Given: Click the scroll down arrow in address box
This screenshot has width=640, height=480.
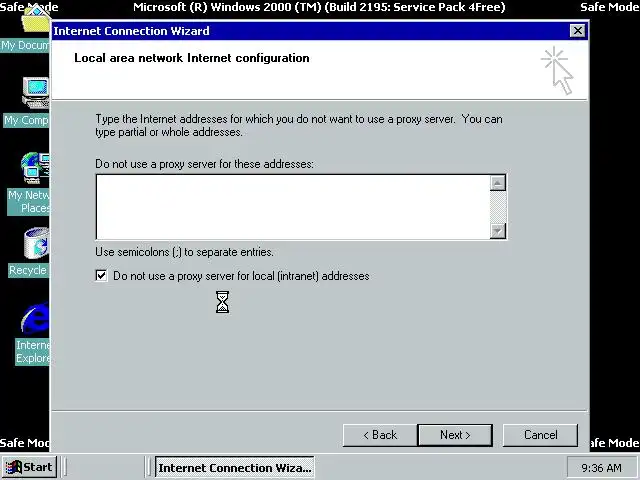Looking at the screenshot, I should [498, 231].
